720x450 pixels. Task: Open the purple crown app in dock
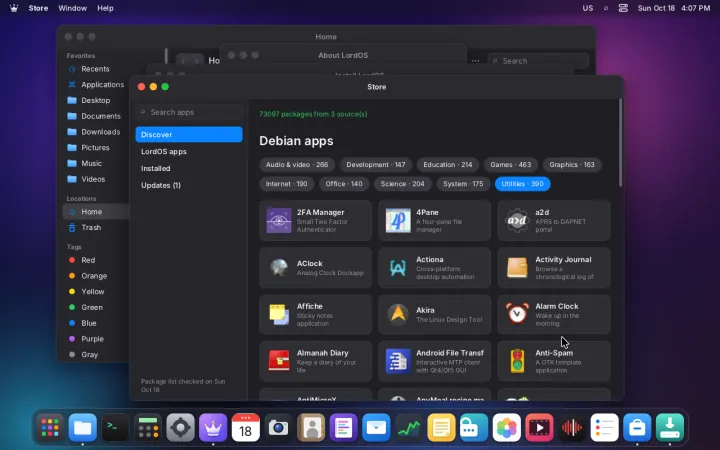pyautogui.click(x=213, y=428)
